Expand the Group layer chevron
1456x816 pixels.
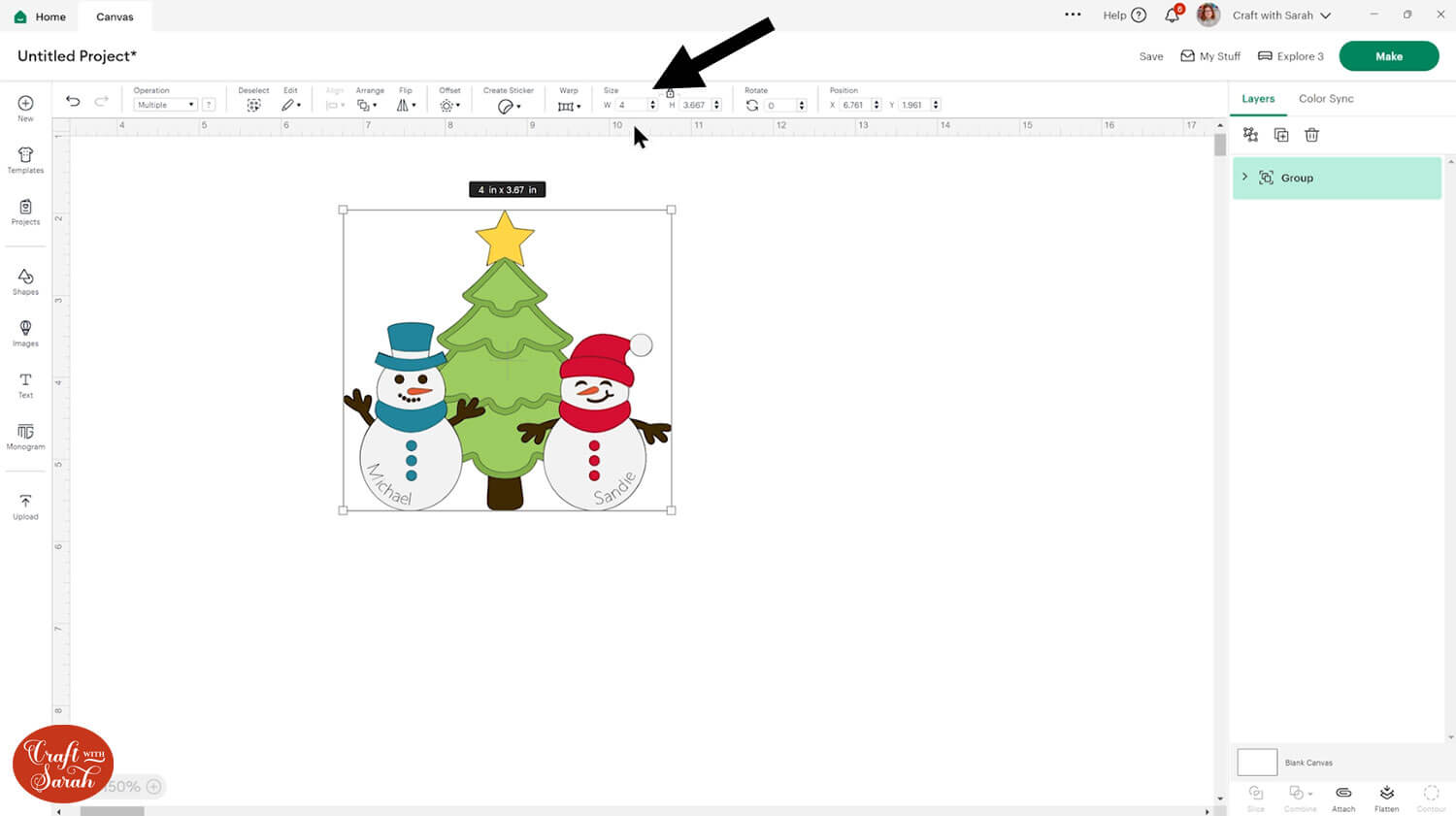(x=1244, y=177)
